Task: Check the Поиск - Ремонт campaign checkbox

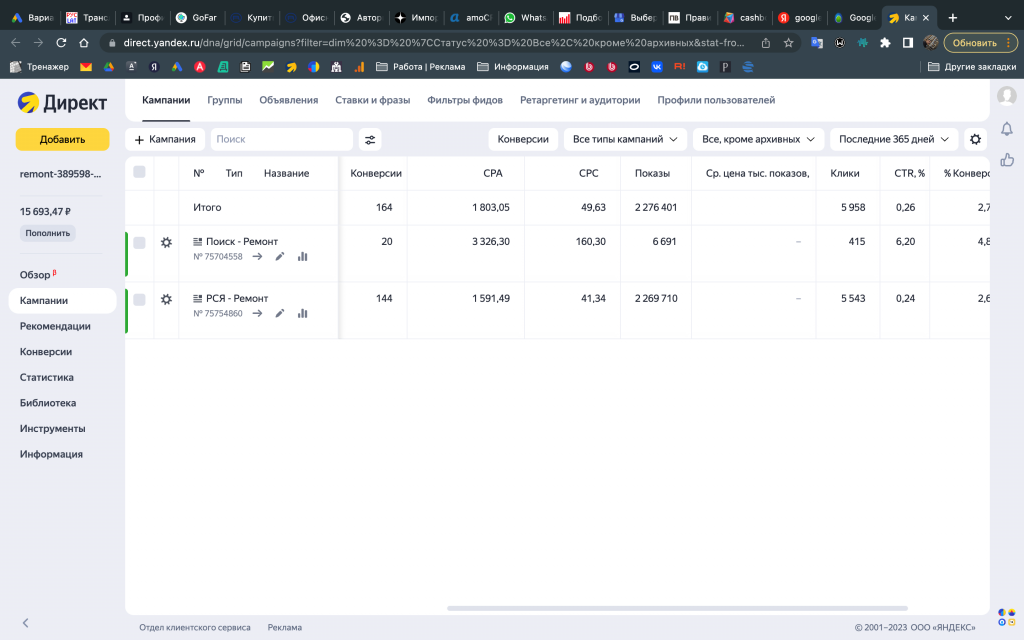Action: (139, 242)
